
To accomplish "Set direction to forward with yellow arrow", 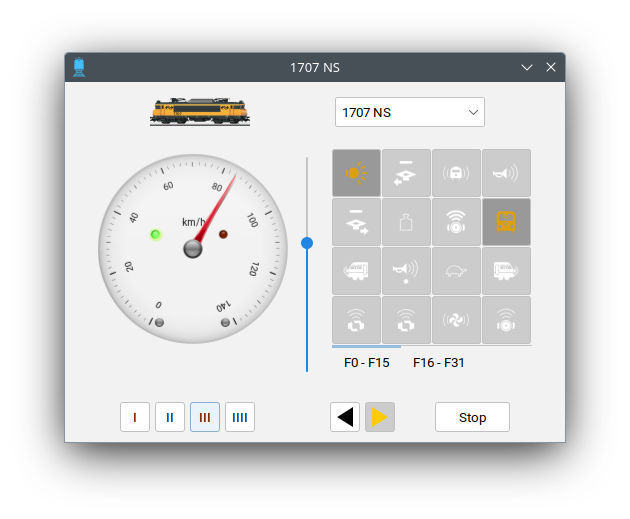I will [x=380, y=417].
